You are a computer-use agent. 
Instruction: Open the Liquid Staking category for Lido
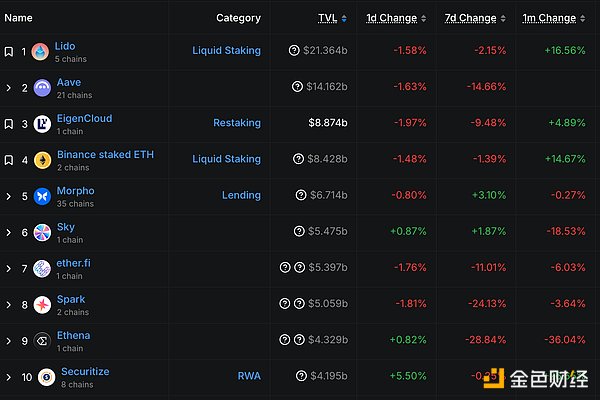click(226, 51)
